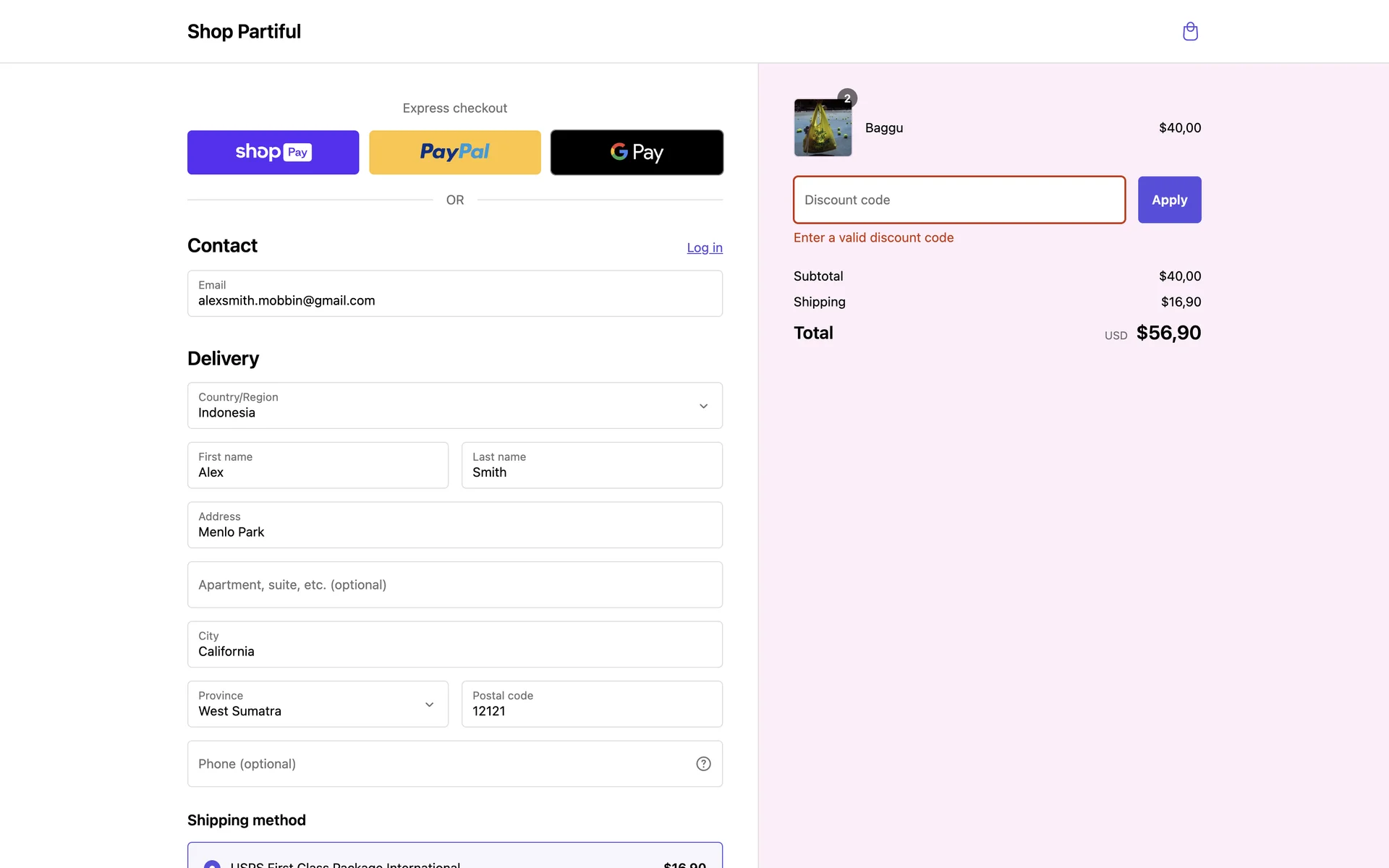Click the phone field help question icon
1389x868 pixels.
(703, 764)
